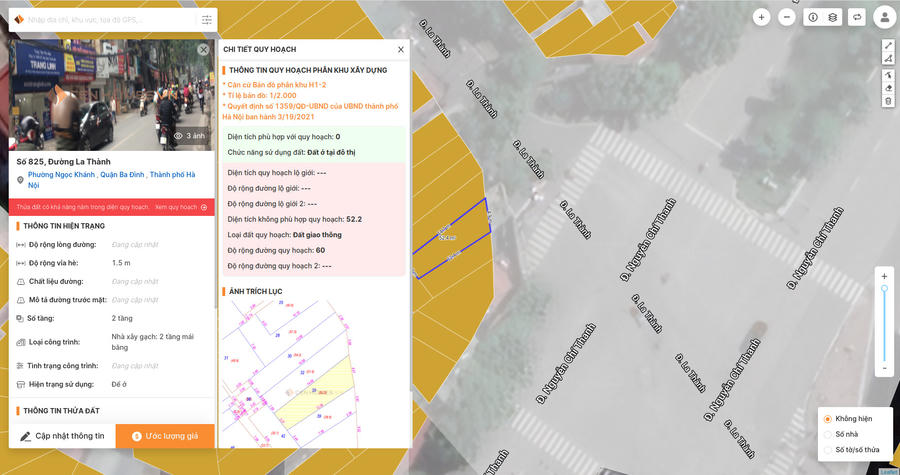Click "Xem quy hoạch" in red banner

pyautogui.click(x=177, y=207)
